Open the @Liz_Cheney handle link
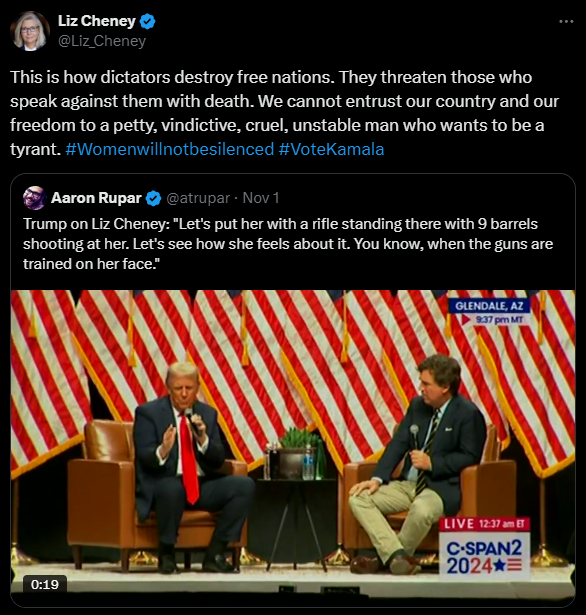 pyautogui.click(x=102, y=41)
